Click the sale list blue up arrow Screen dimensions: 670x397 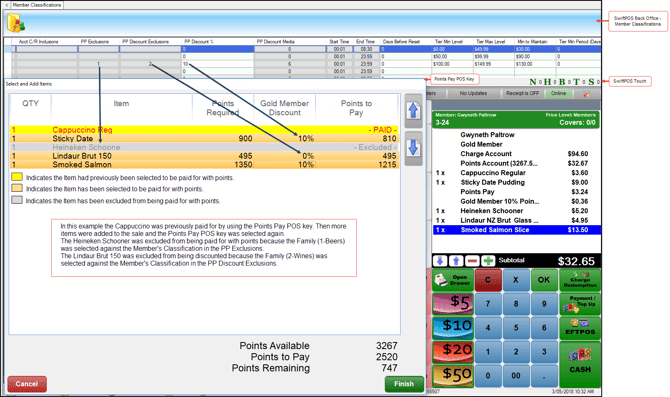tap(456, 261)
